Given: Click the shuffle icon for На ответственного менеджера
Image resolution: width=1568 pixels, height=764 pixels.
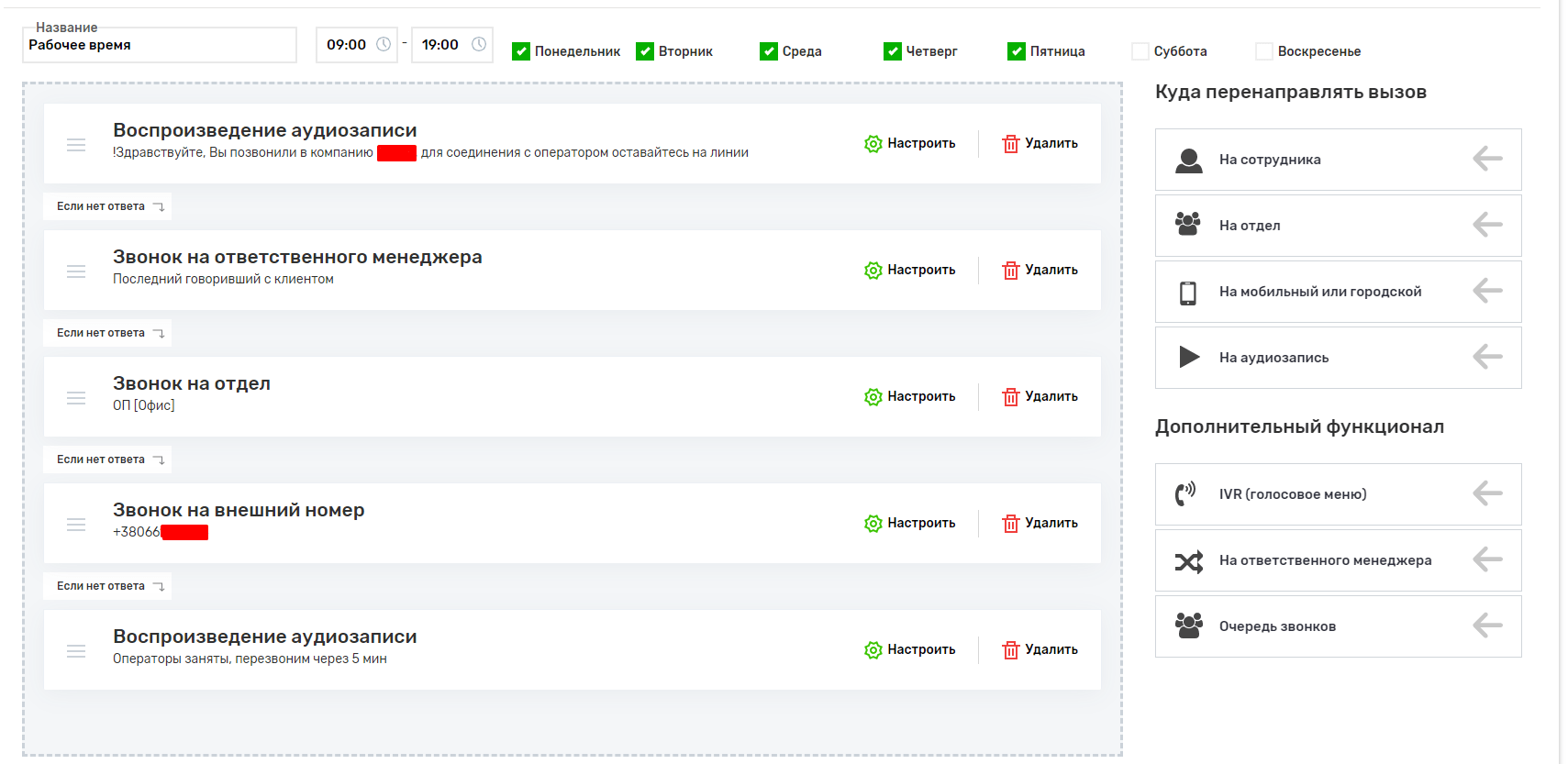Looking at the screenshot, I should point(1188,561).
